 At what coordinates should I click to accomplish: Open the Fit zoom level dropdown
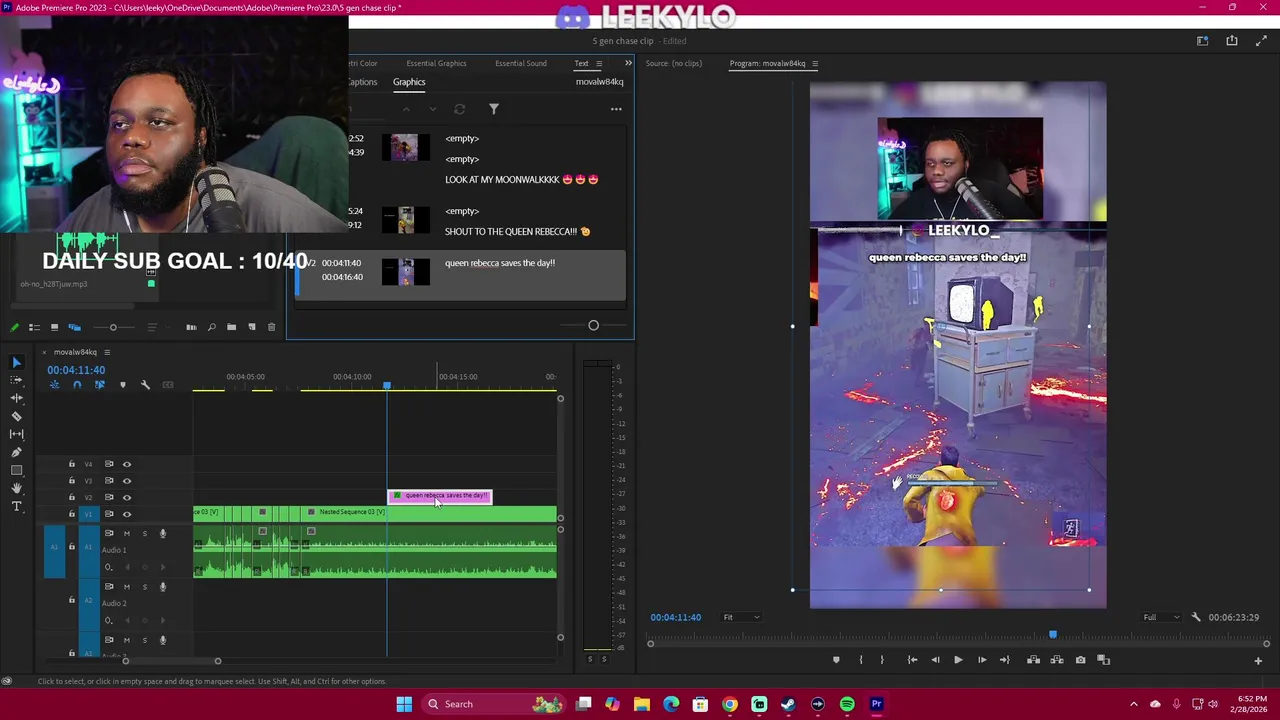tap(741, 617)
